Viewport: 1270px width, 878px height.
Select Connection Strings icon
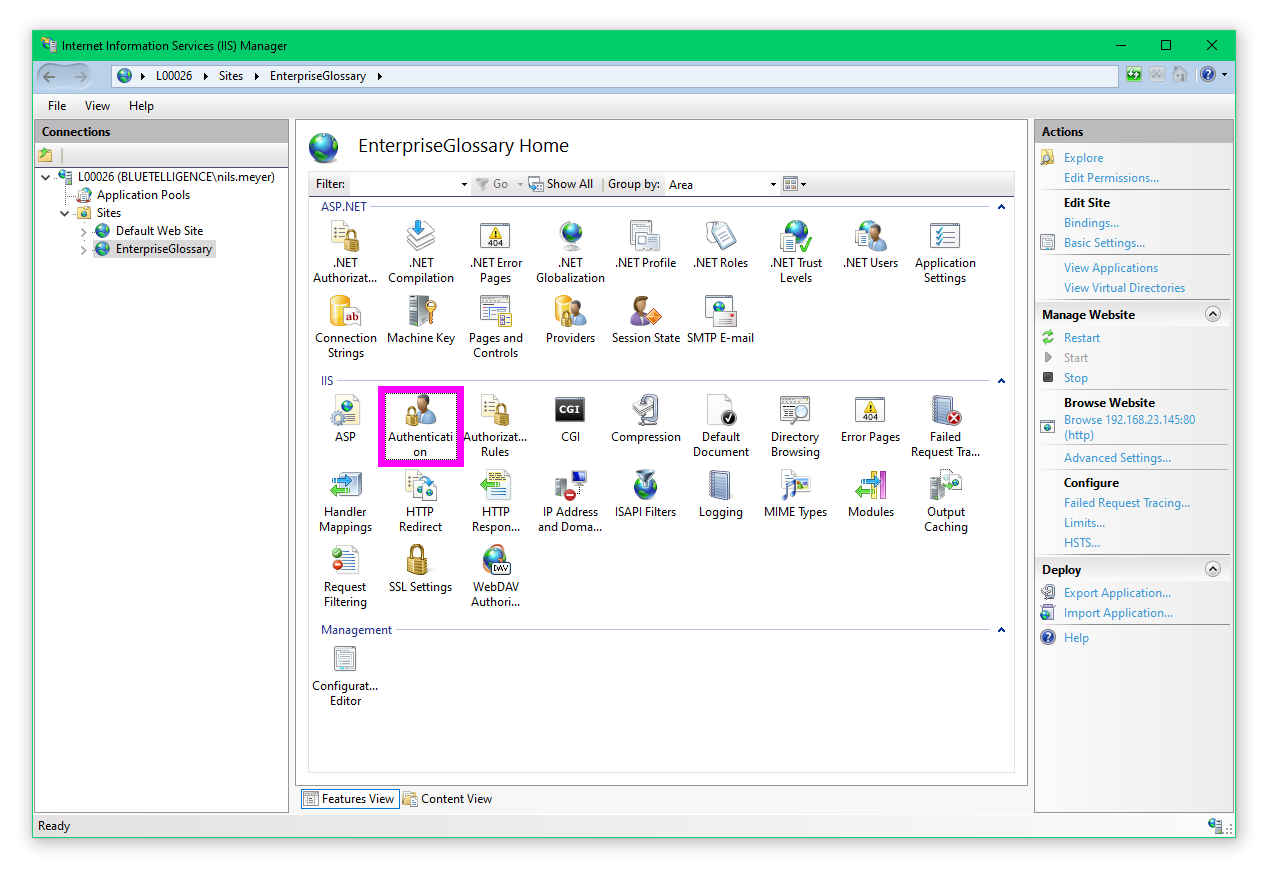pos(345,326)
